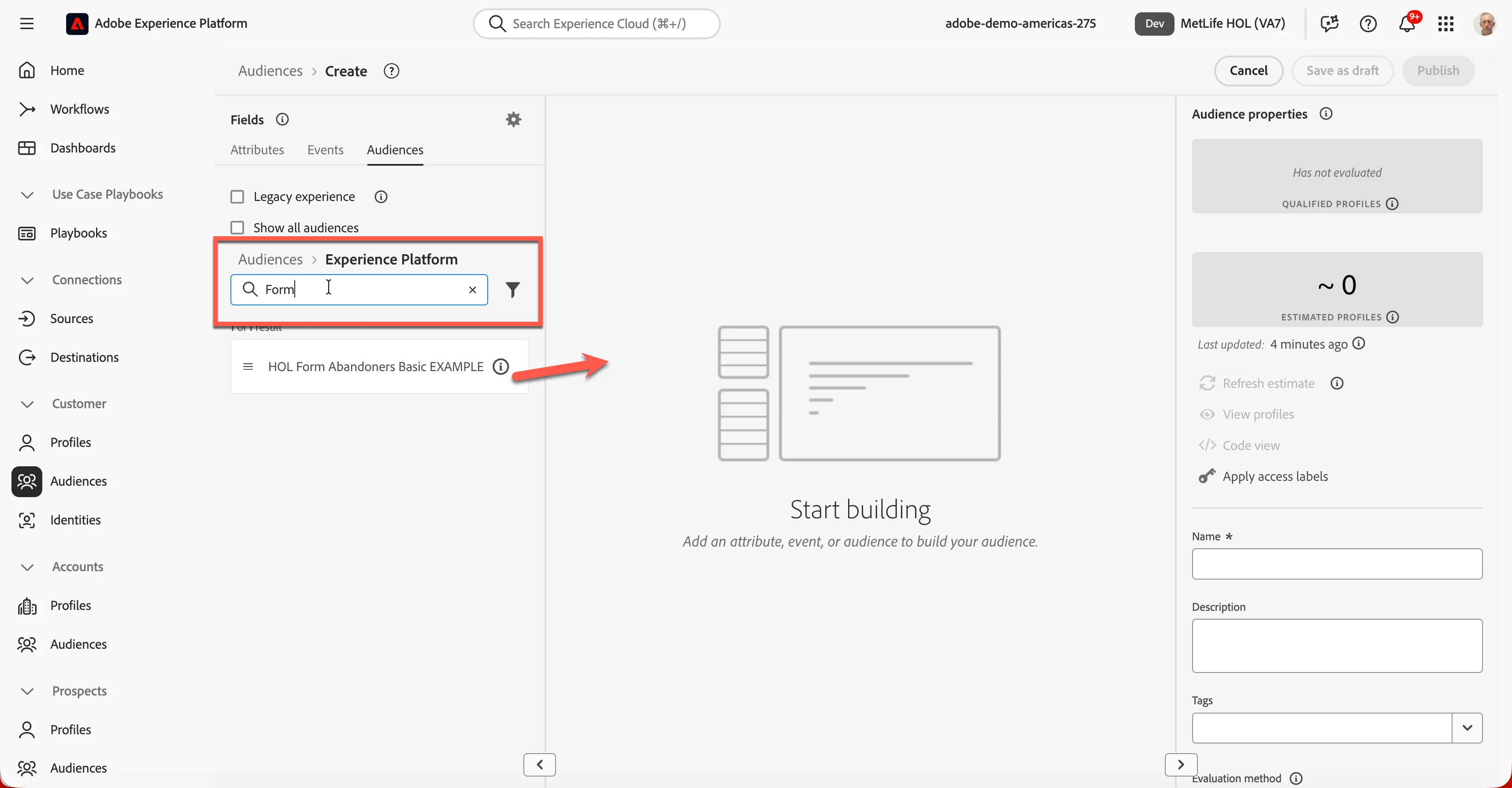Collapse the Use Case Playbooks section
1512x788 pixels.
[27, 194]
